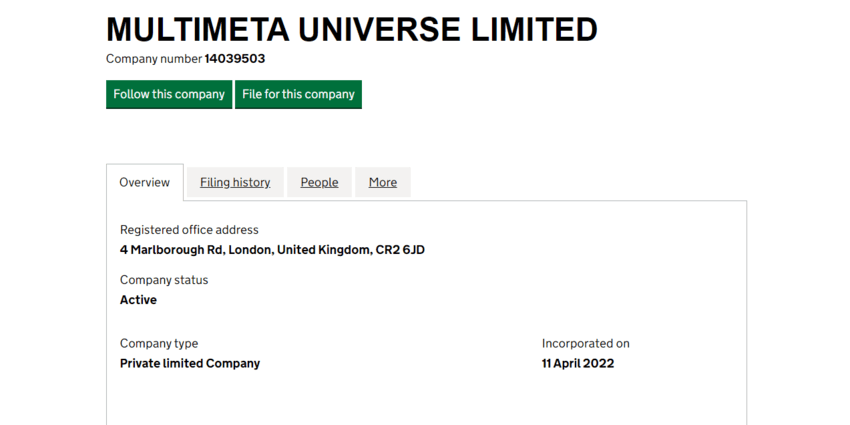This screenshot has height=425, width=850.
Task: Select the Overview tab
Action: [x=145, y=182]
